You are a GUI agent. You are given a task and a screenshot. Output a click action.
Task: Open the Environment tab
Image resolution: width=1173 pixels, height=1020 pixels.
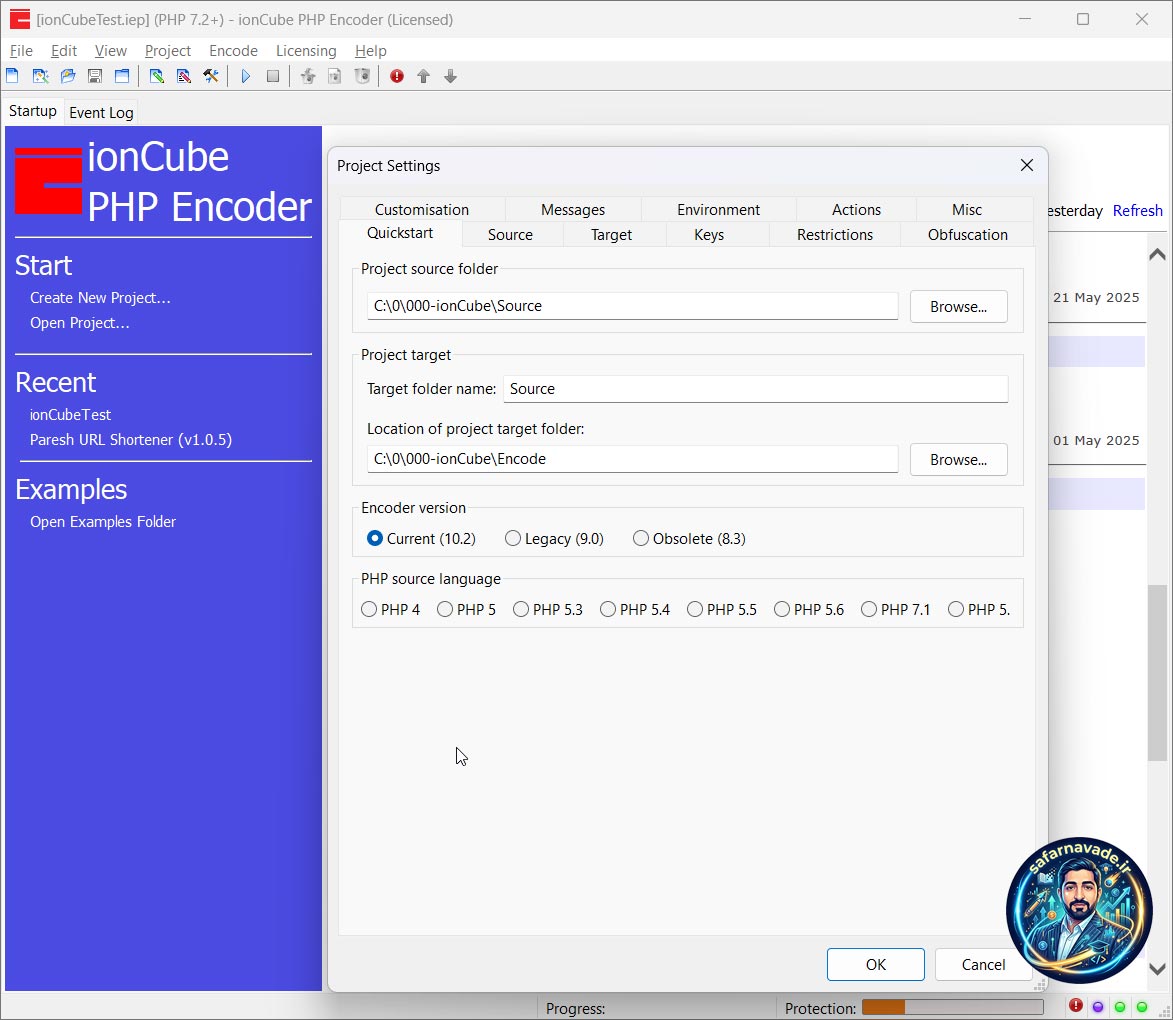[x=718, y=210]
